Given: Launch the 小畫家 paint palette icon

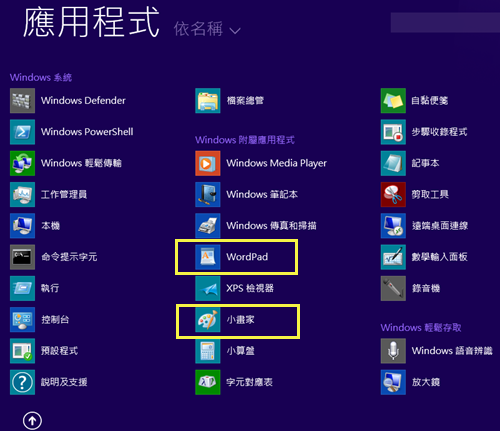Looking at the screenshot, I should 208,320.
